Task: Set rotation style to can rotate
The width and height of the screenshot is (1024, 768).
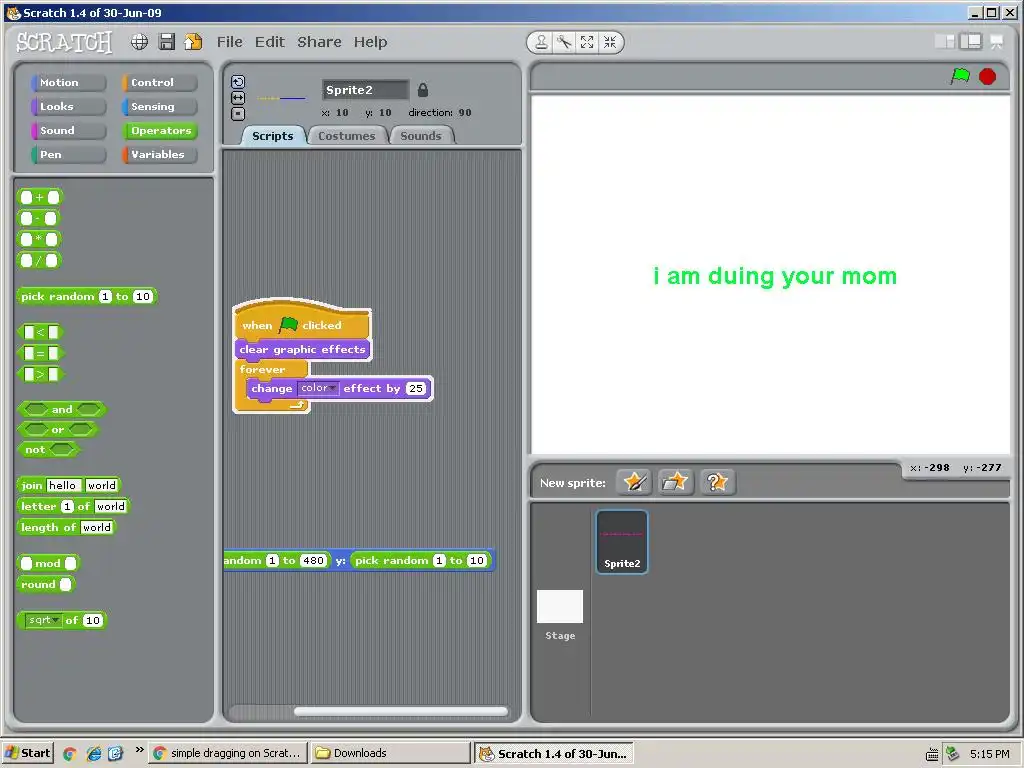Action: coord(238,82)
